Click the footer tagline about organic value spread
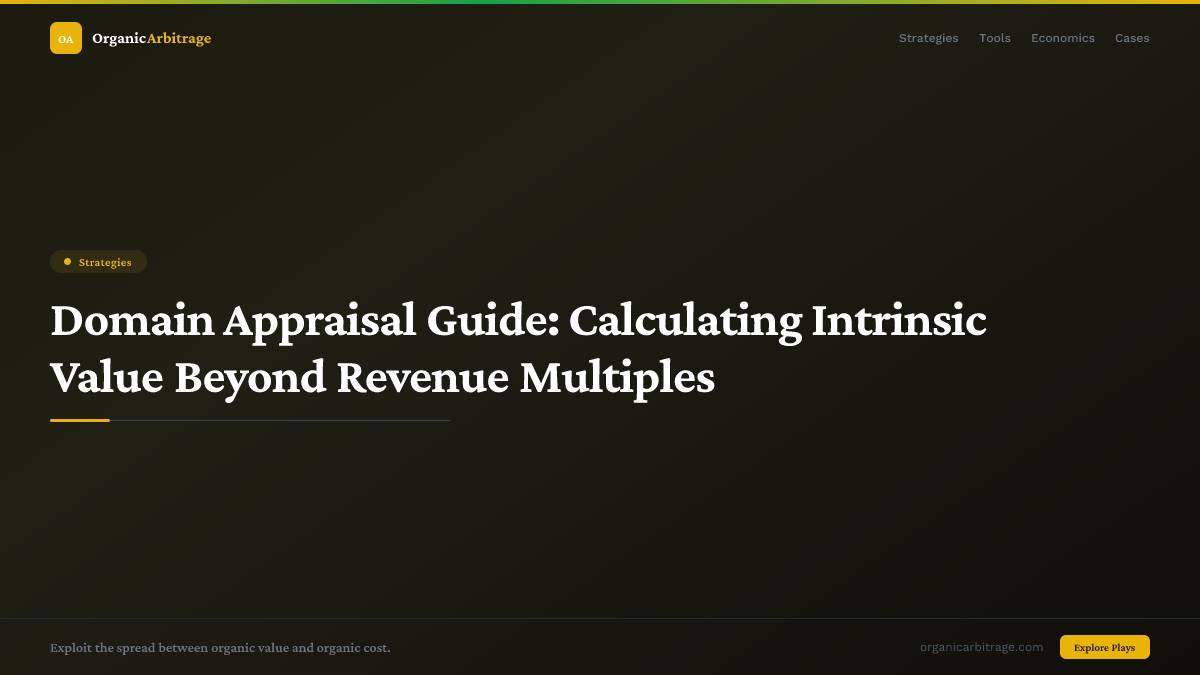The height and width of the screenshot is (675, 1200). pyautogui.click(x=220, y=648)
